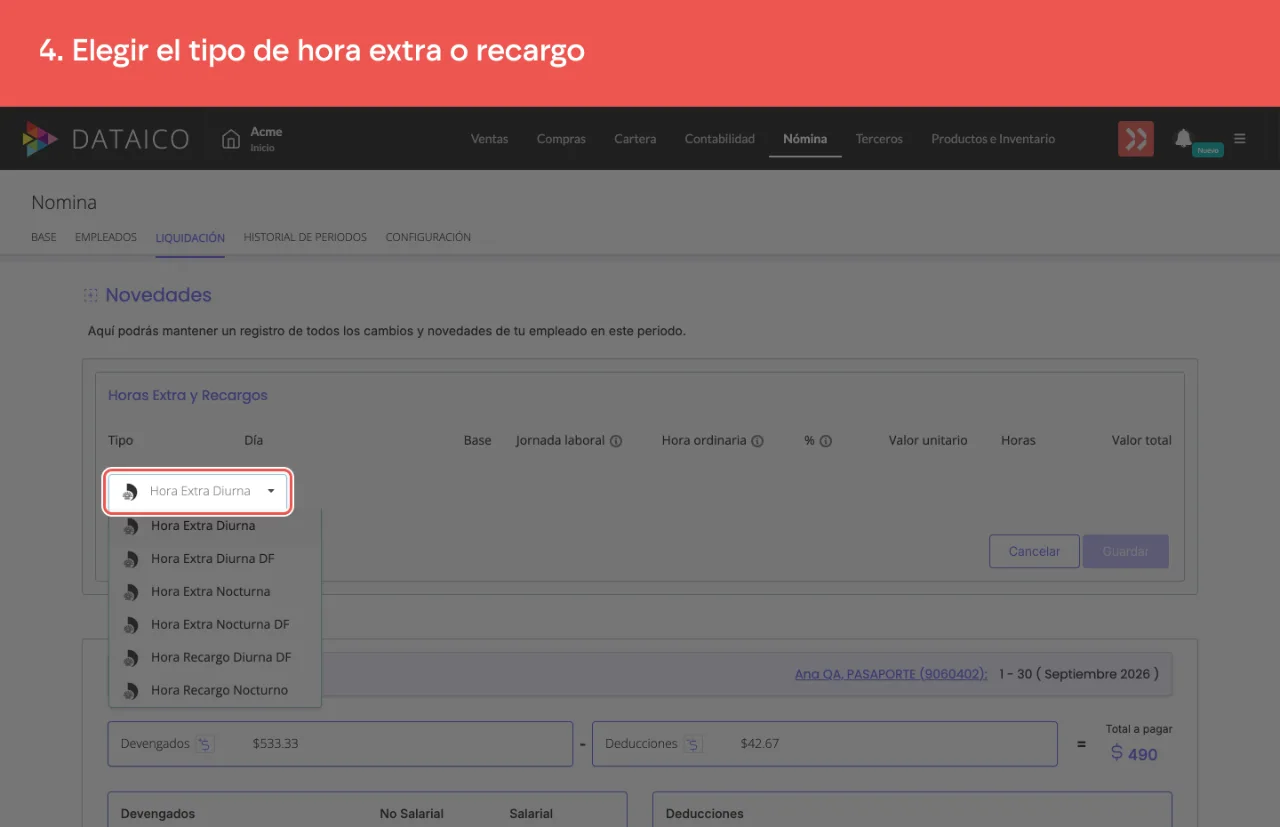Switch to HISTORIAL DE PERIODOS tab
Screen dimensions: 1280x827
click(x=305, y=238)
